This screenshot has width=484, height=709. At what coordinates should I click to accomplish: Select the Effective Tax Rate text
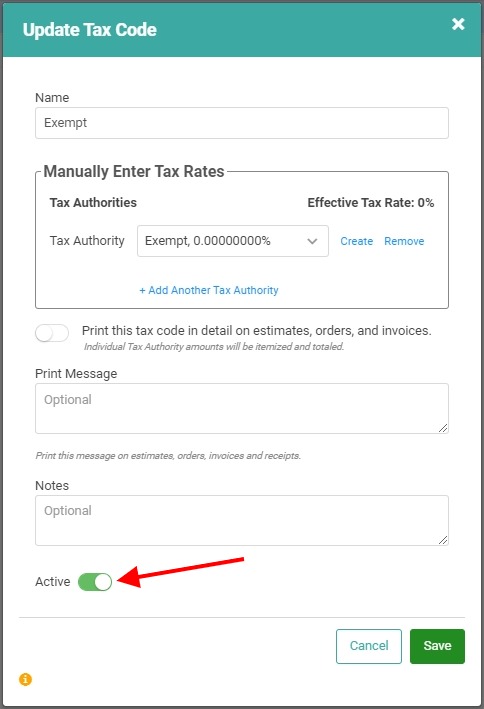(x=370, y=203)
